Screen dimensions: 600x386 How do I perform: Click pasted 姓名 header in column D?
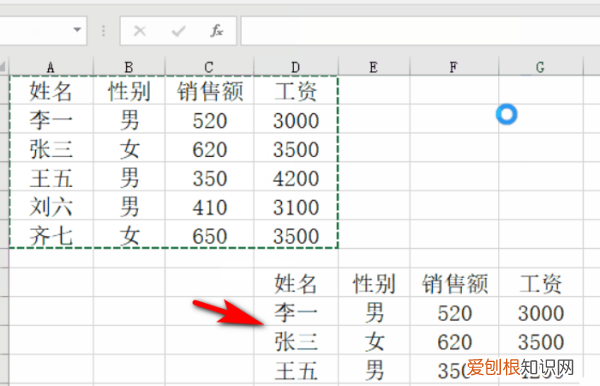point(296,282)
